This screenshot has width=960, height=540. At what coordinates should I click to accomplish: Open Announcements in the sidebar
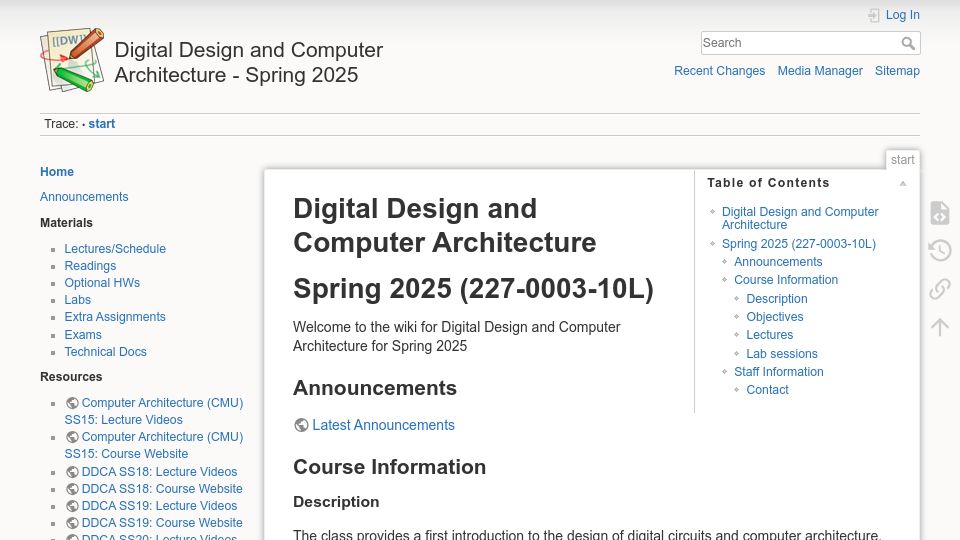(84, 197)
